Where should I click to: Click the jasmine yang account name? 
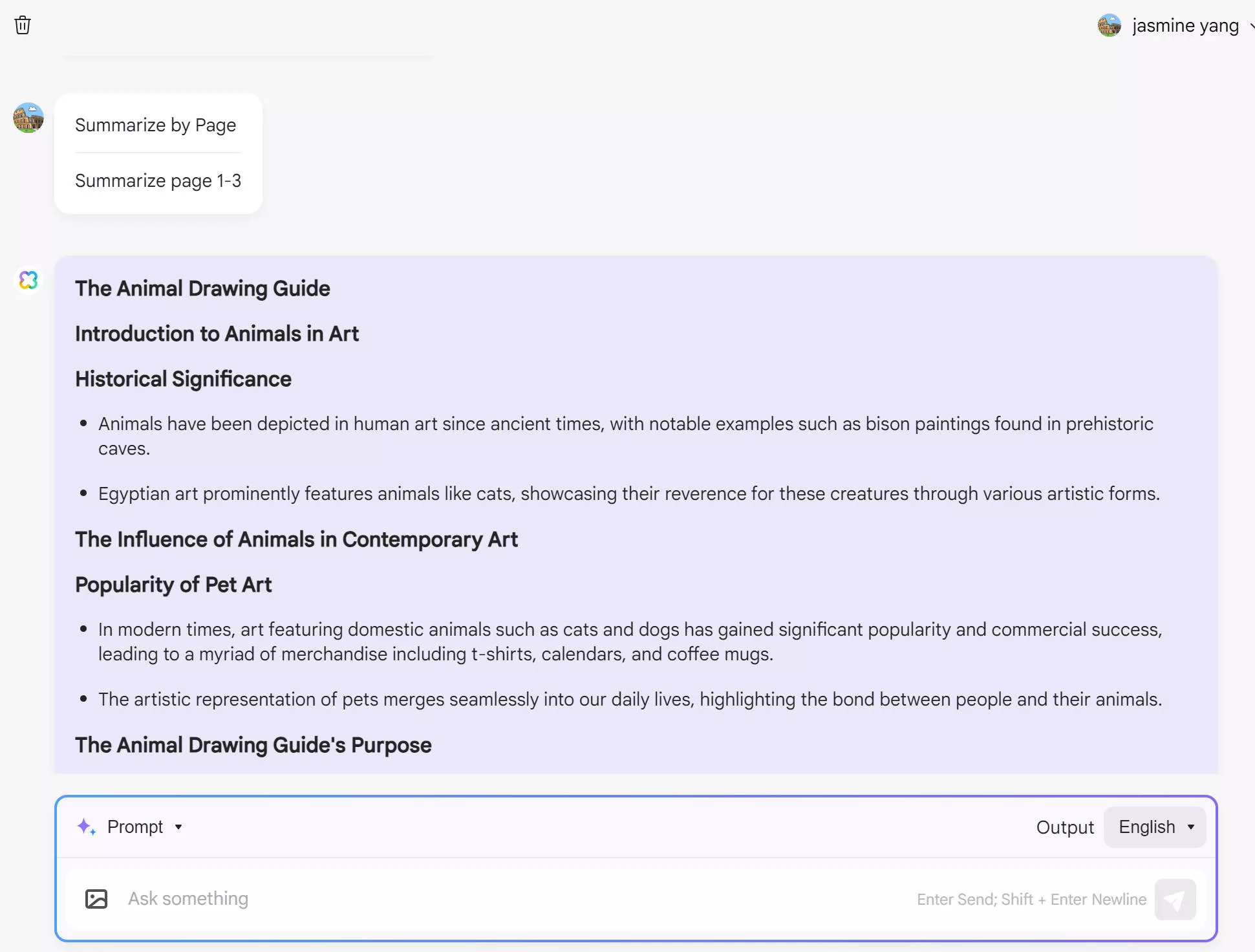pos(1186,25)
